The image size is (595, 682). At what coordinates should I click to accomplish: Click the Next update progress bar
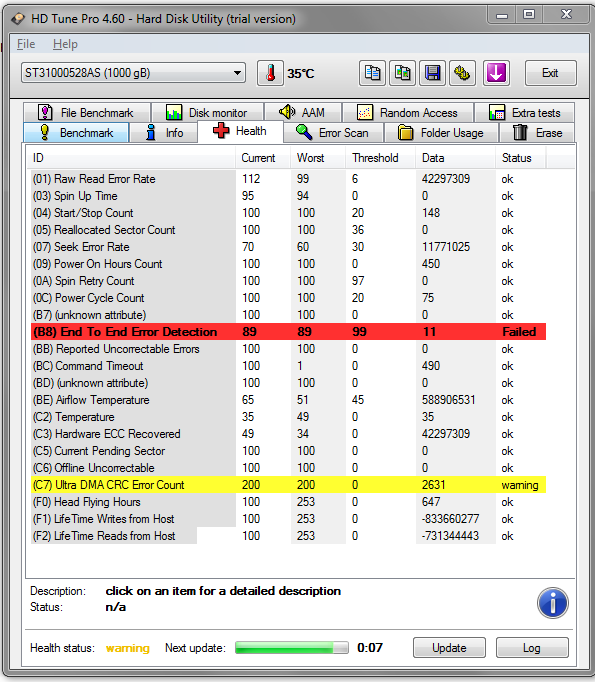tap(291, 648)
